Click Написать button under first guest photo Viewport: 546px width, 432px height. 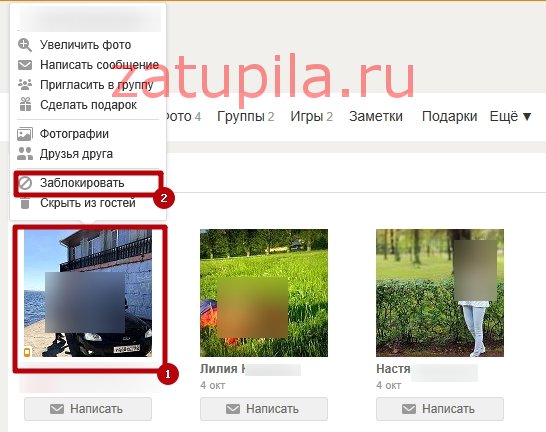[88, 409]
